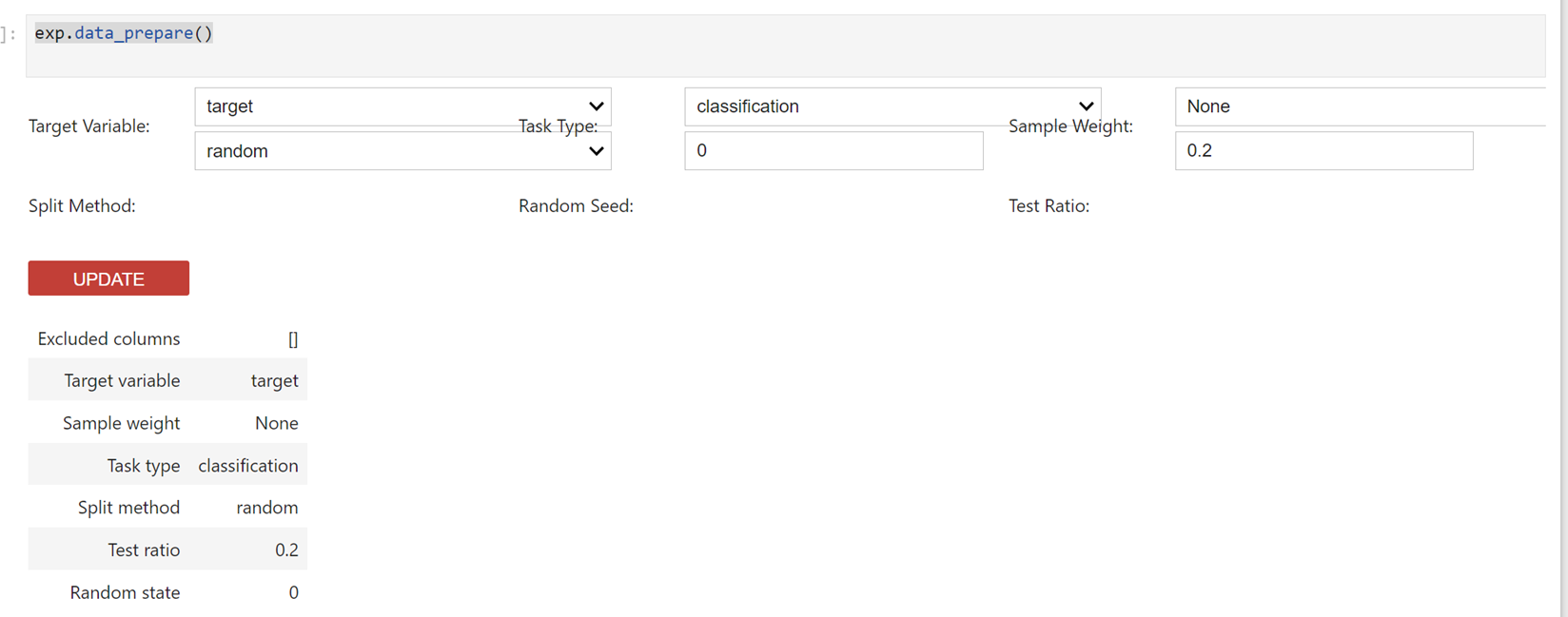This screenshot has height=617, width=1568.
Task: Click the Random Seed label
Action: [576, 206]
